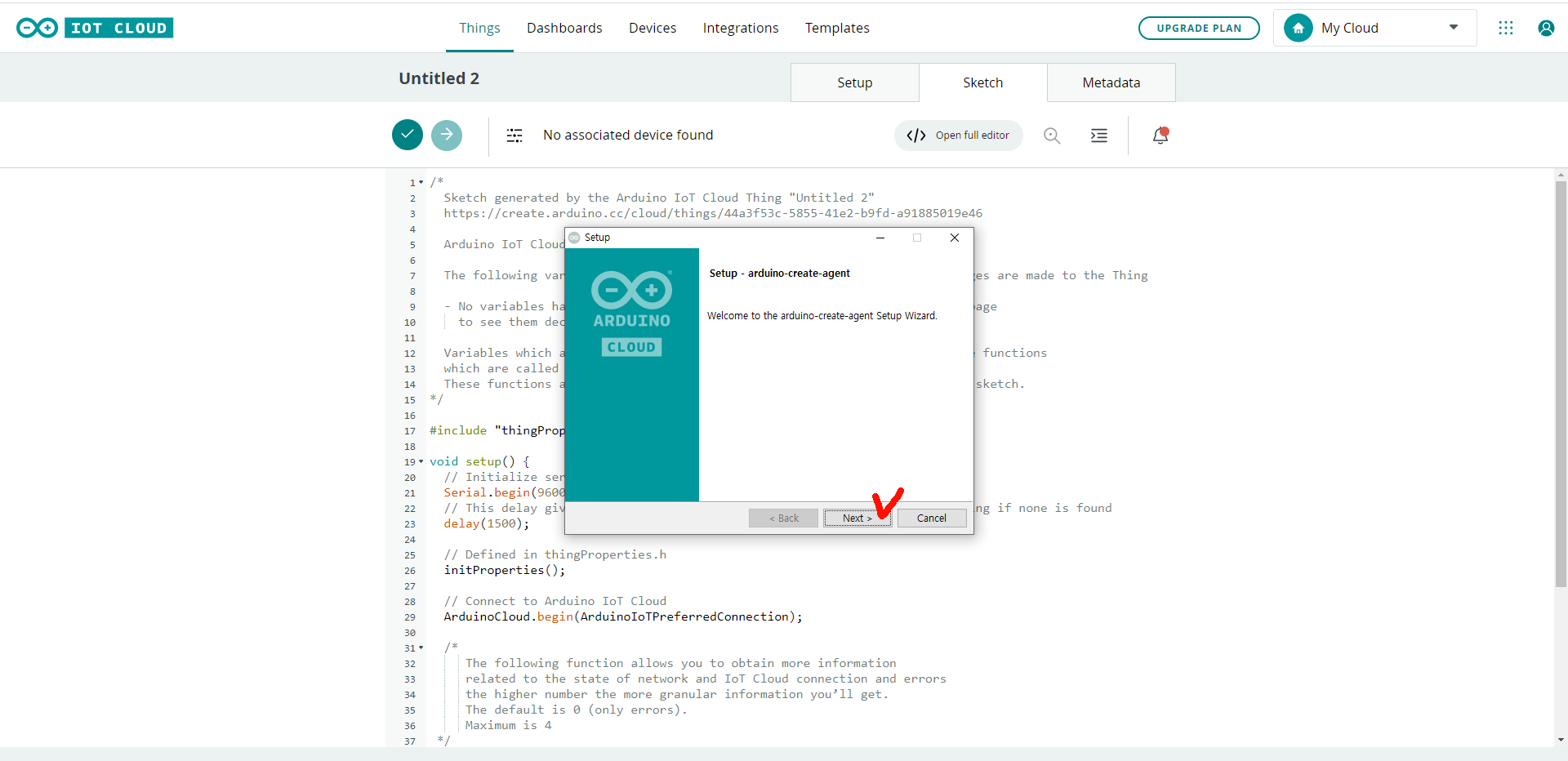Minimize the Setup wizard window
The height and width of the screenshot is (761, 1568).
tap(880, 238)
